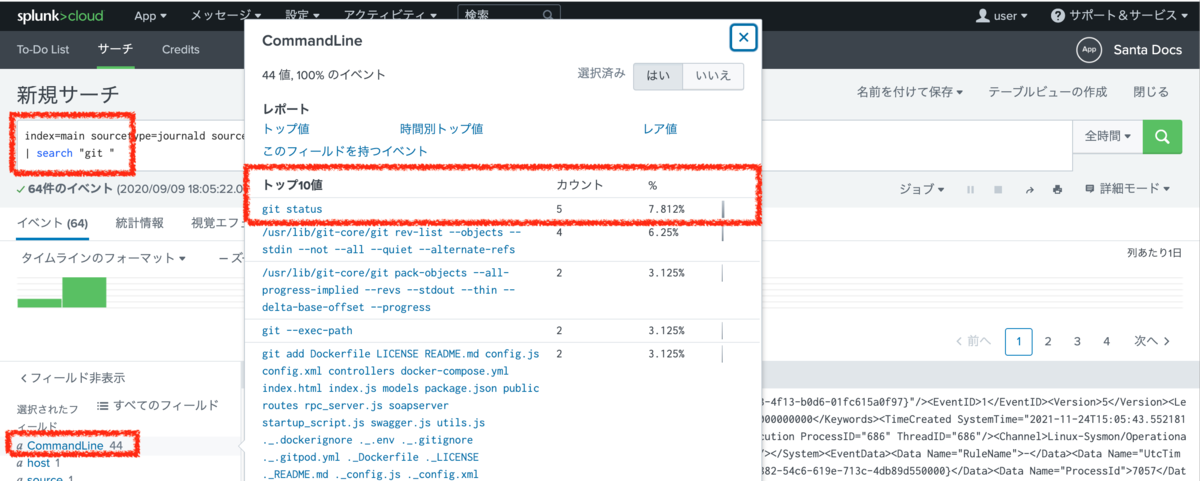Click the splunk>cloud logo
The image size is (1200, 481).
click(x=61, y=16)
